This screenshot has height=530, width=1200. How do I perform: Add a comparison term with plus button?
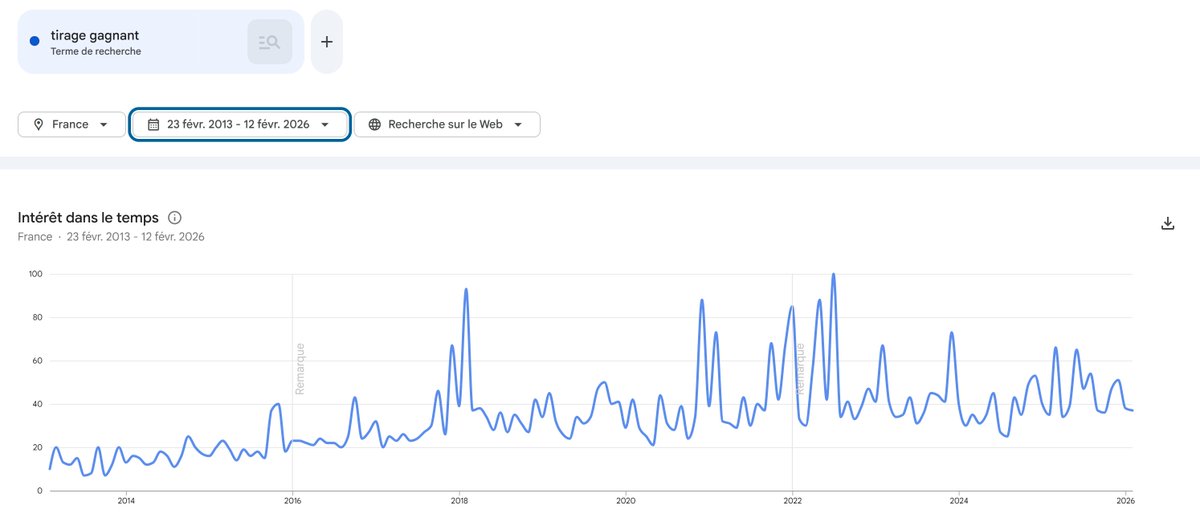coord(326,42)
